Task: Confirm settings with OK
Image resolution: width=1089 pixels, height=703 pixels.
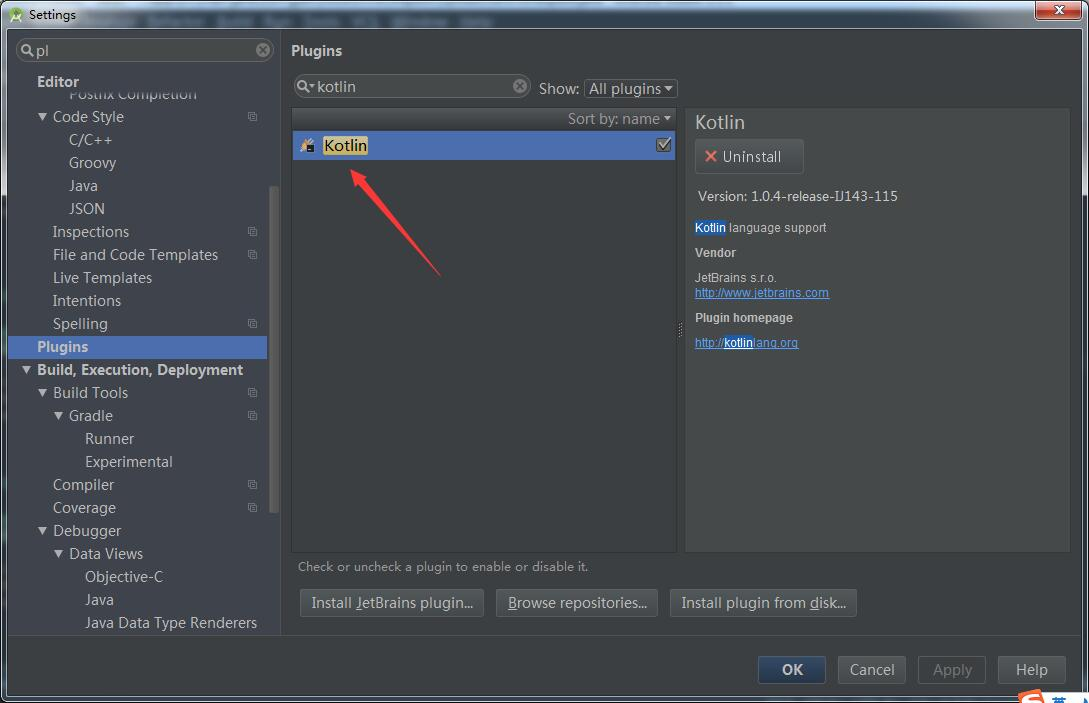Action: click(792, 669)
